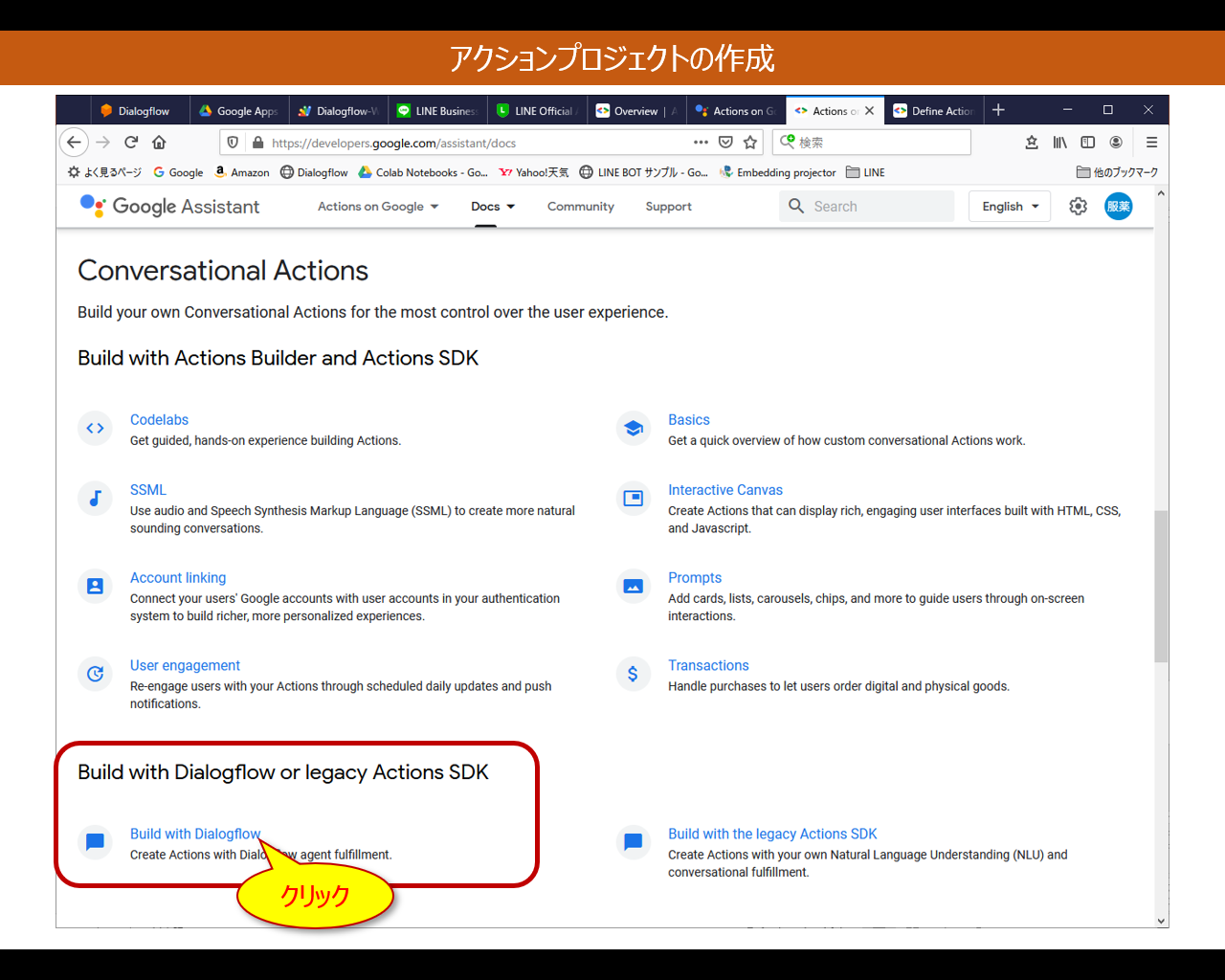The width and height of the screenshot is (1225, 980).
Task: Open the Yahoo!天気 bookmark
Action: [x=534, y=172]
